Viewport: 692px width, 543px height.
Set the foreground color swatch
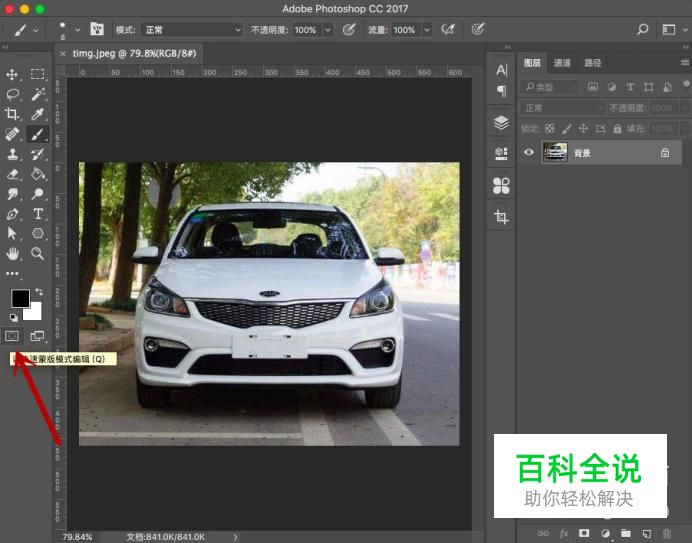[19, 297]
